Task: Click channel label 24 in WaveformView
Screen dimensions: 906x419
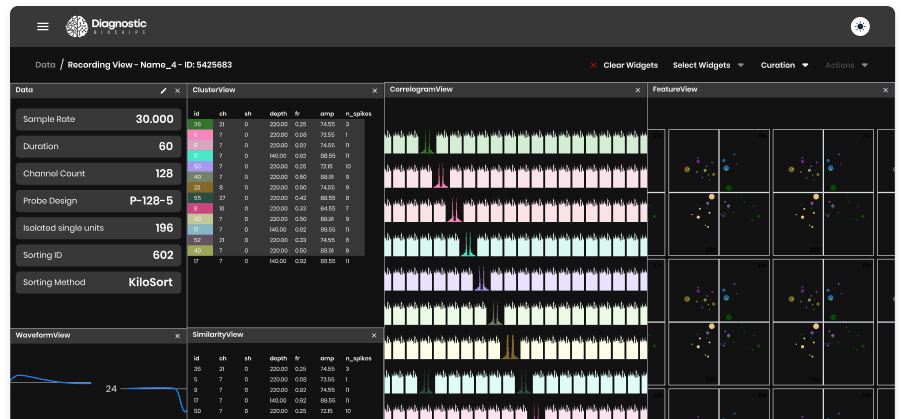Action: (x=111, y=388)
